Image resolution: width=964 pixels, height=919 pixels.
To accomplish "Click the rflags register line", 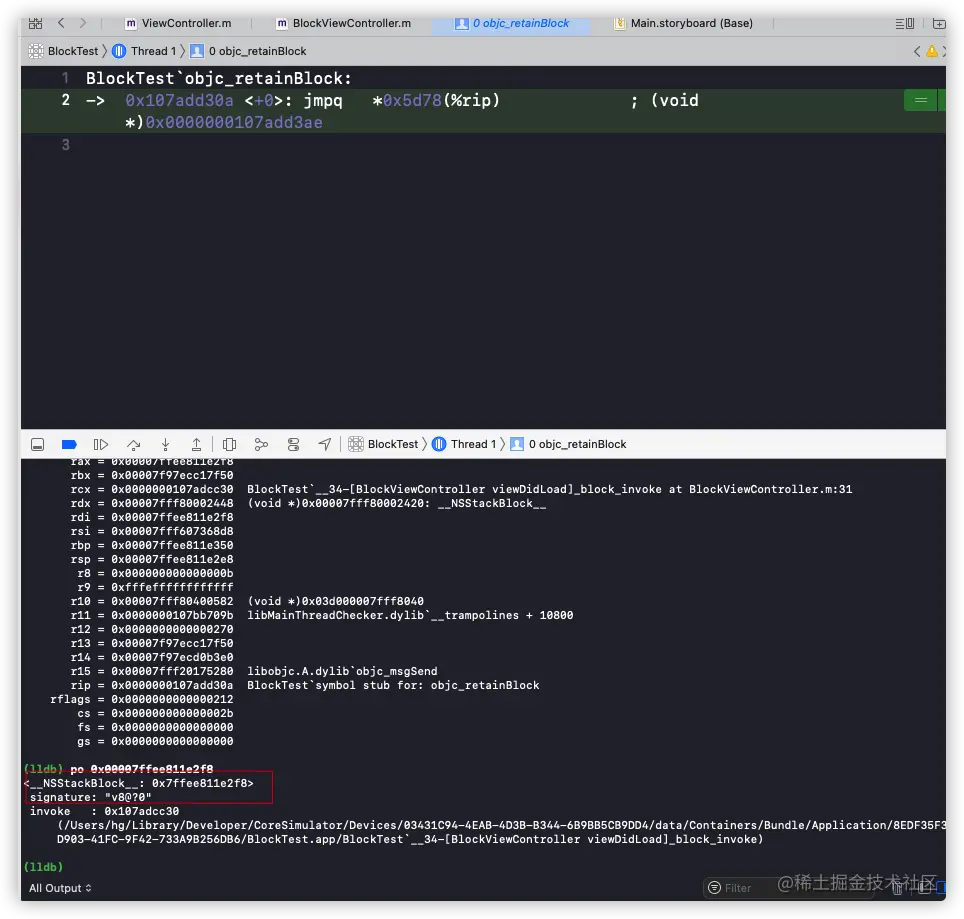I will click(x=142, y=700).
